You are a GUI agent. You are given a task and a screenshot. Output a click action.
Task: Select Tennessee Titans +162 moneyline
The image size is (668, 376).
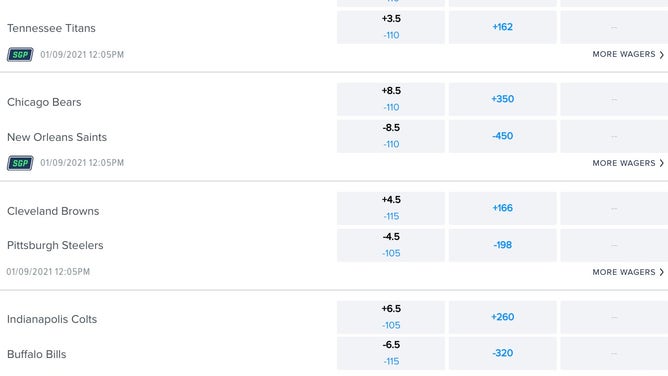click(503, 27)
